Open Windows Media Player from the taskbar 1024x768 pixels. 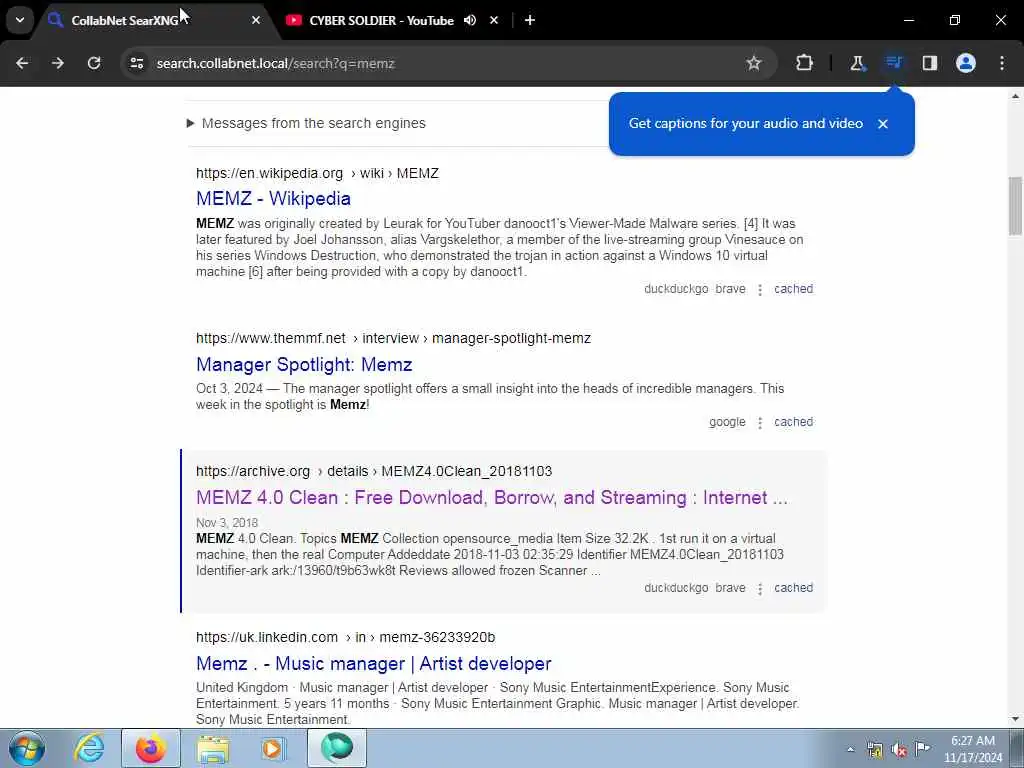pos(273,748)
